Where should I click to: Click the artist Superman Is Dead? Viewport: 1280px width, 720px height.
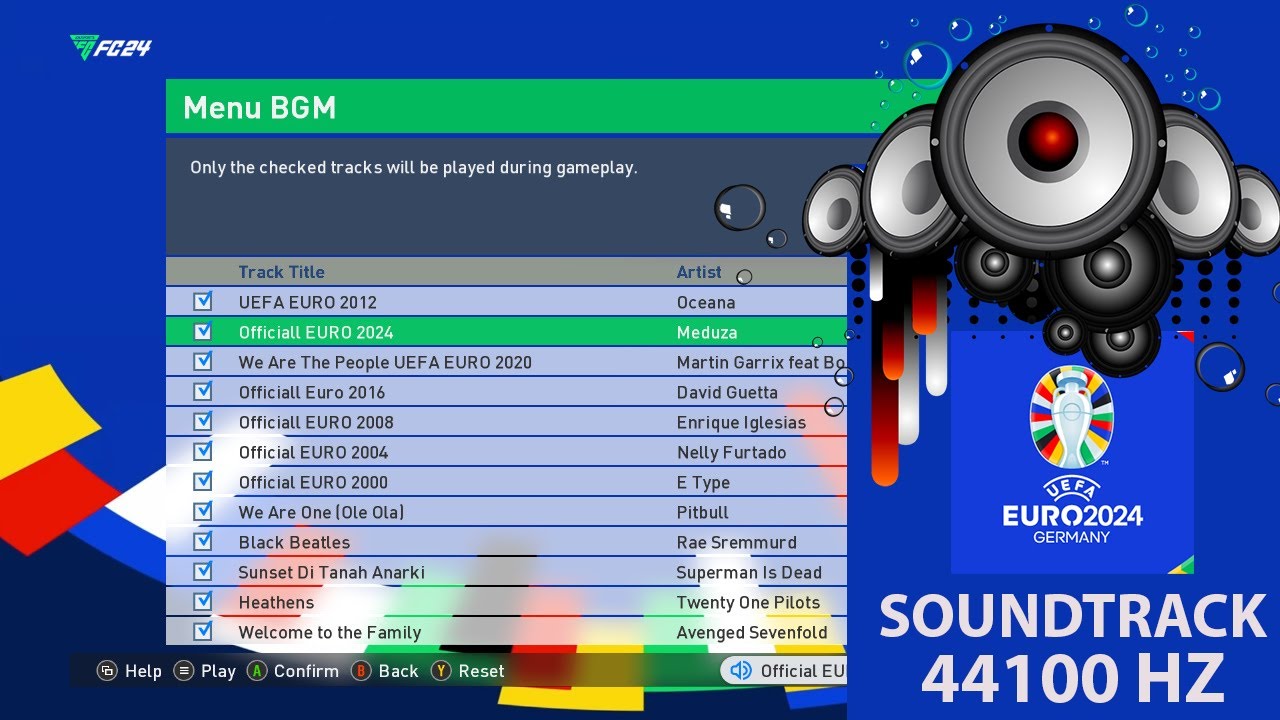click(749, 572)
